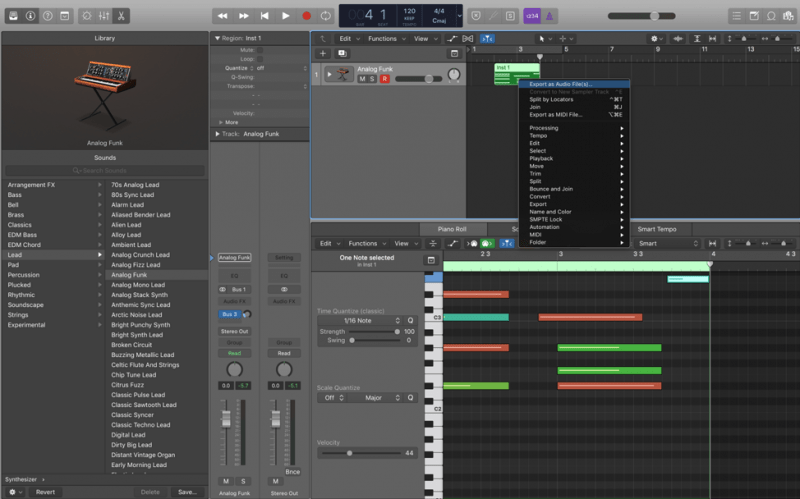800x499 pixels.
Task: Start recording with red Record button
Action: (x=306, y=16)
